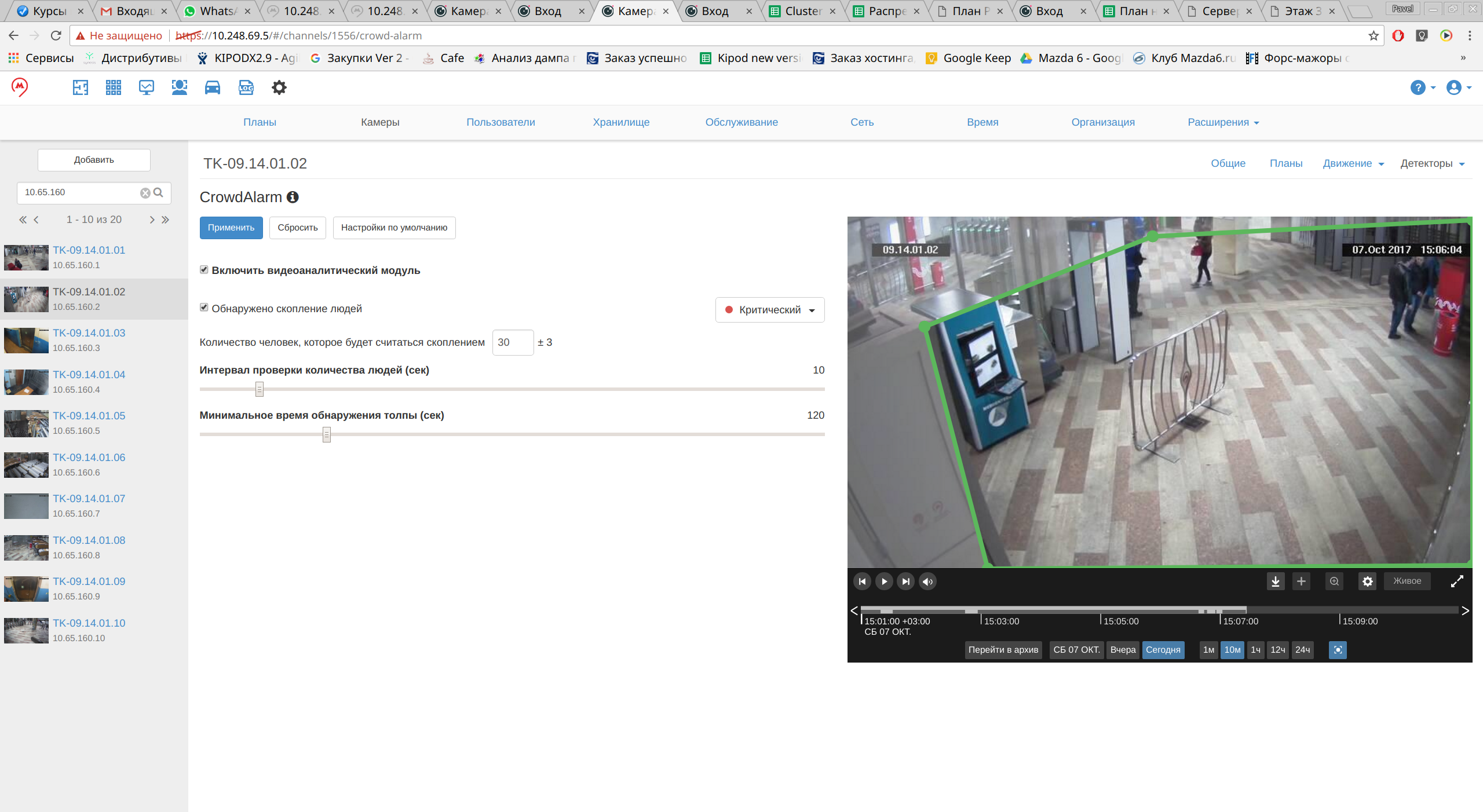This screenshot has width=1483, height=812.
Task: Open the Время settings tab
Action: click(x=982, y=122)
